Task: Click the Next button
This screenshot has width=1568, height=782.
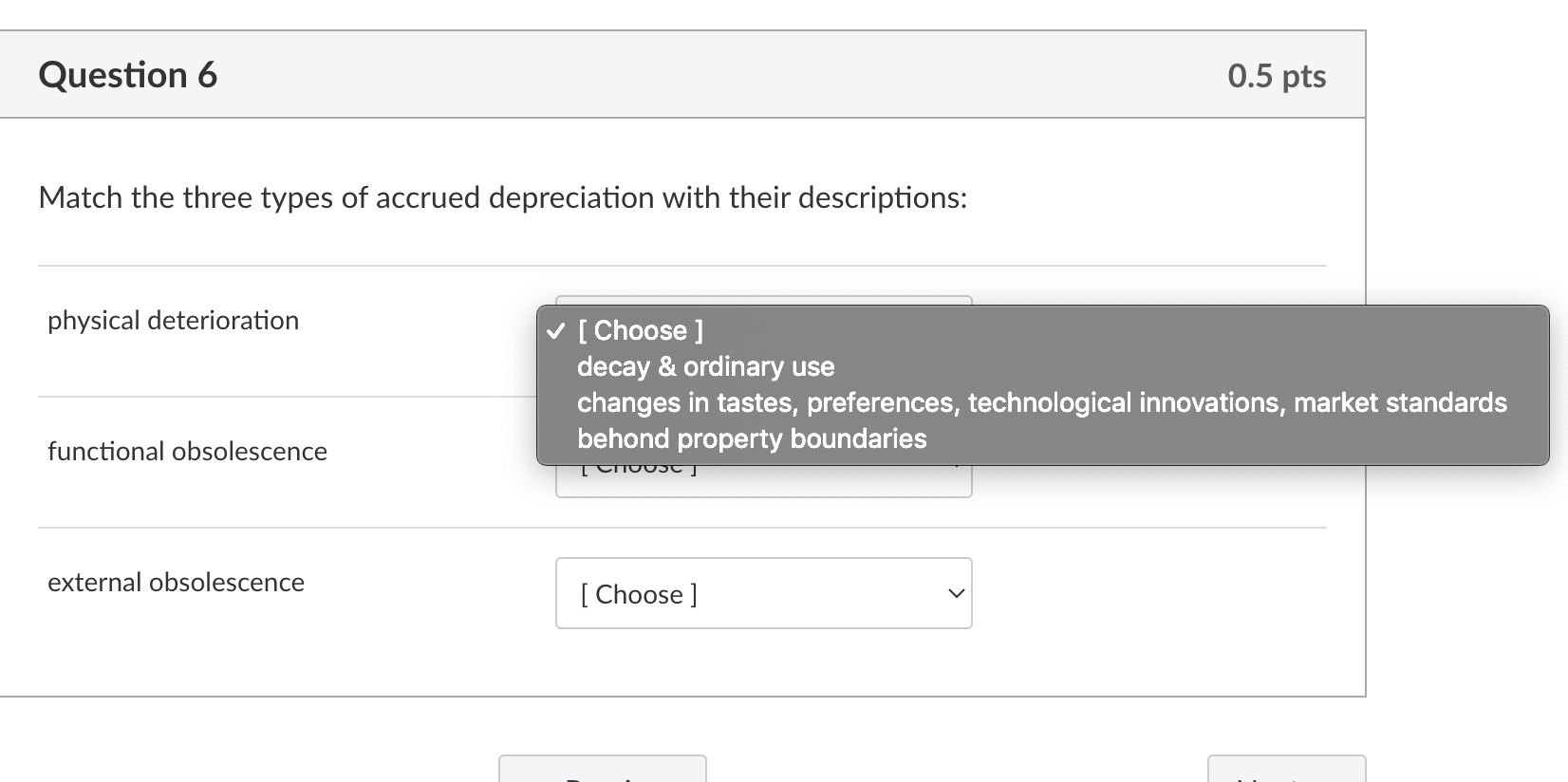Action: pyautogui.click(x=1286, y=773)
